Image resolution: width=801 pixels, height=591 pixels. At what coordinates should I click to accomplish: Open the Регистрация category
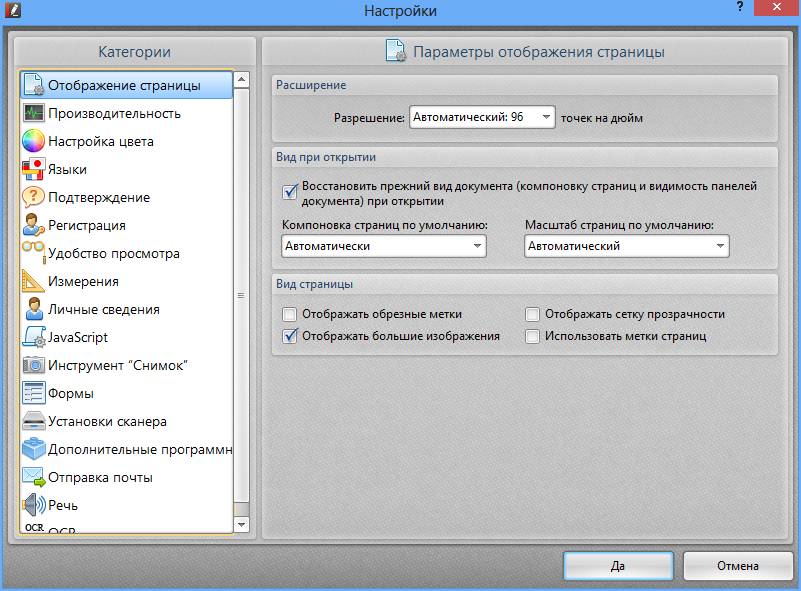coord(127,225)
